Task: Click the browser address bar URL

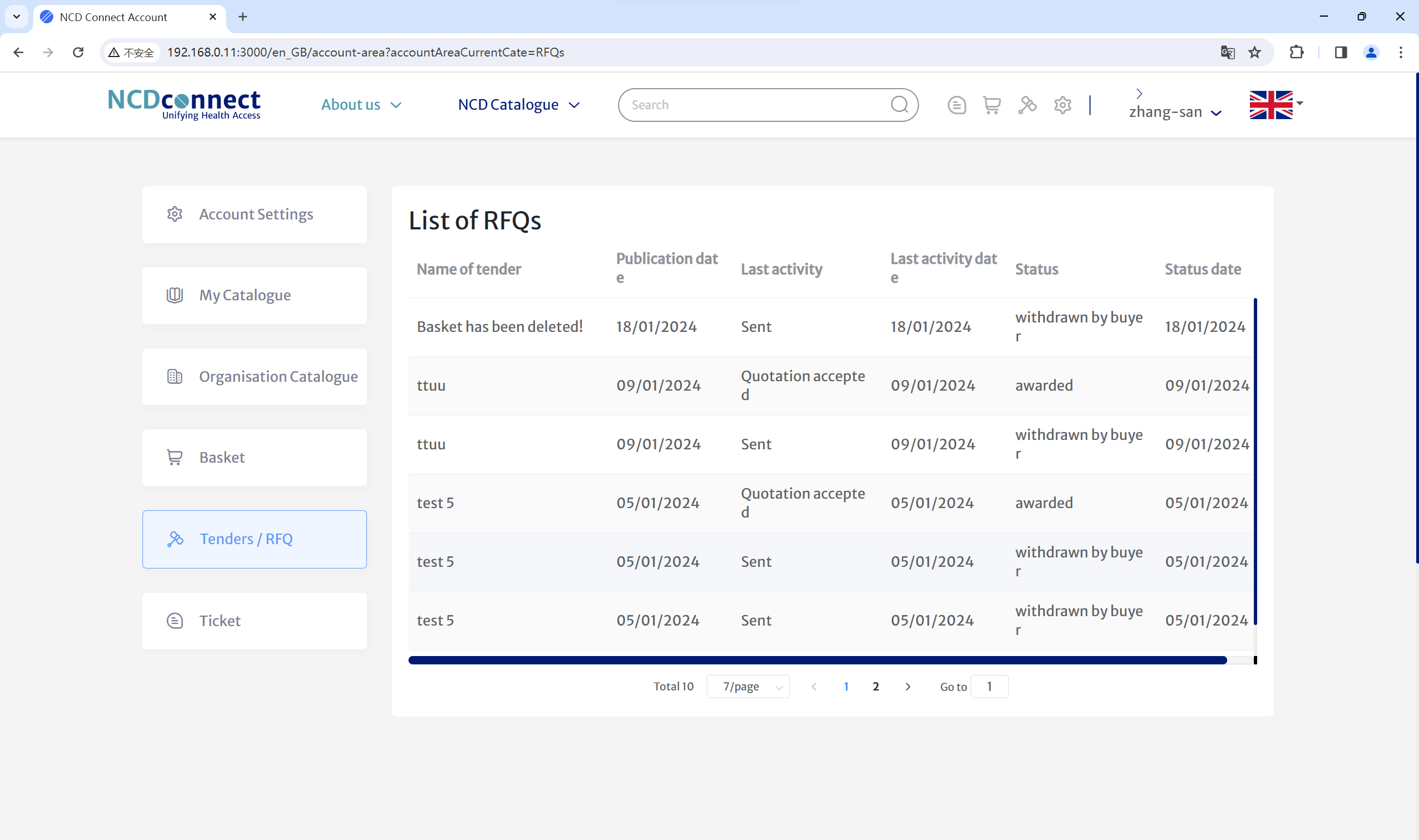Action: click(365, 52)
